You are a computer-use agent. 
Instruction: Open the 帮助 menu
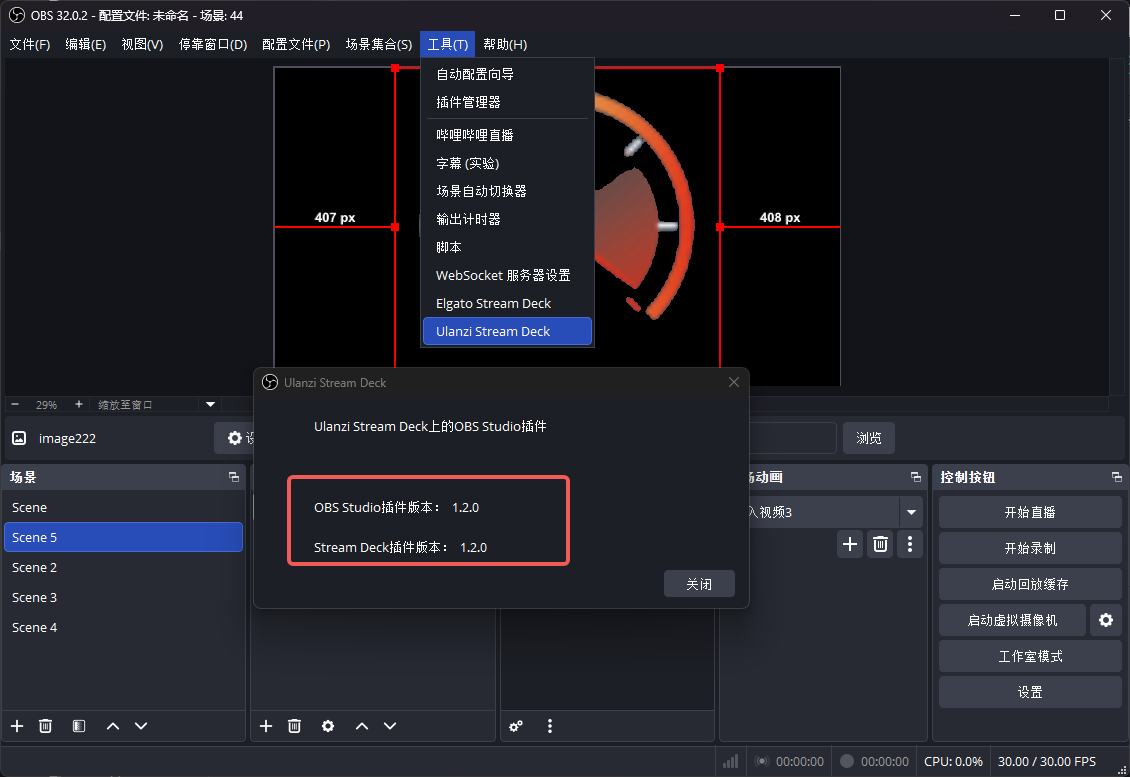pos(505,44)
